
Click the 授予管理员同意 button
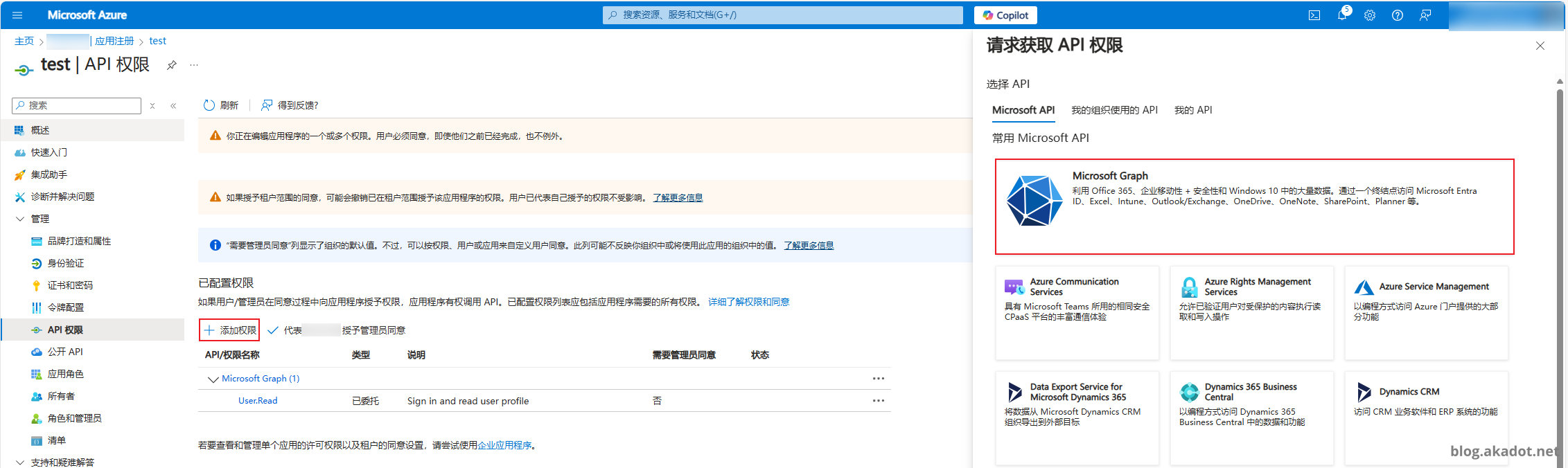tap(337, 330)
